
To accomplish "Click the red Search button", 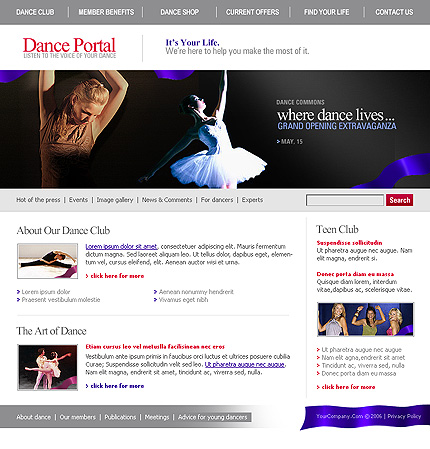I will (400, 200).
